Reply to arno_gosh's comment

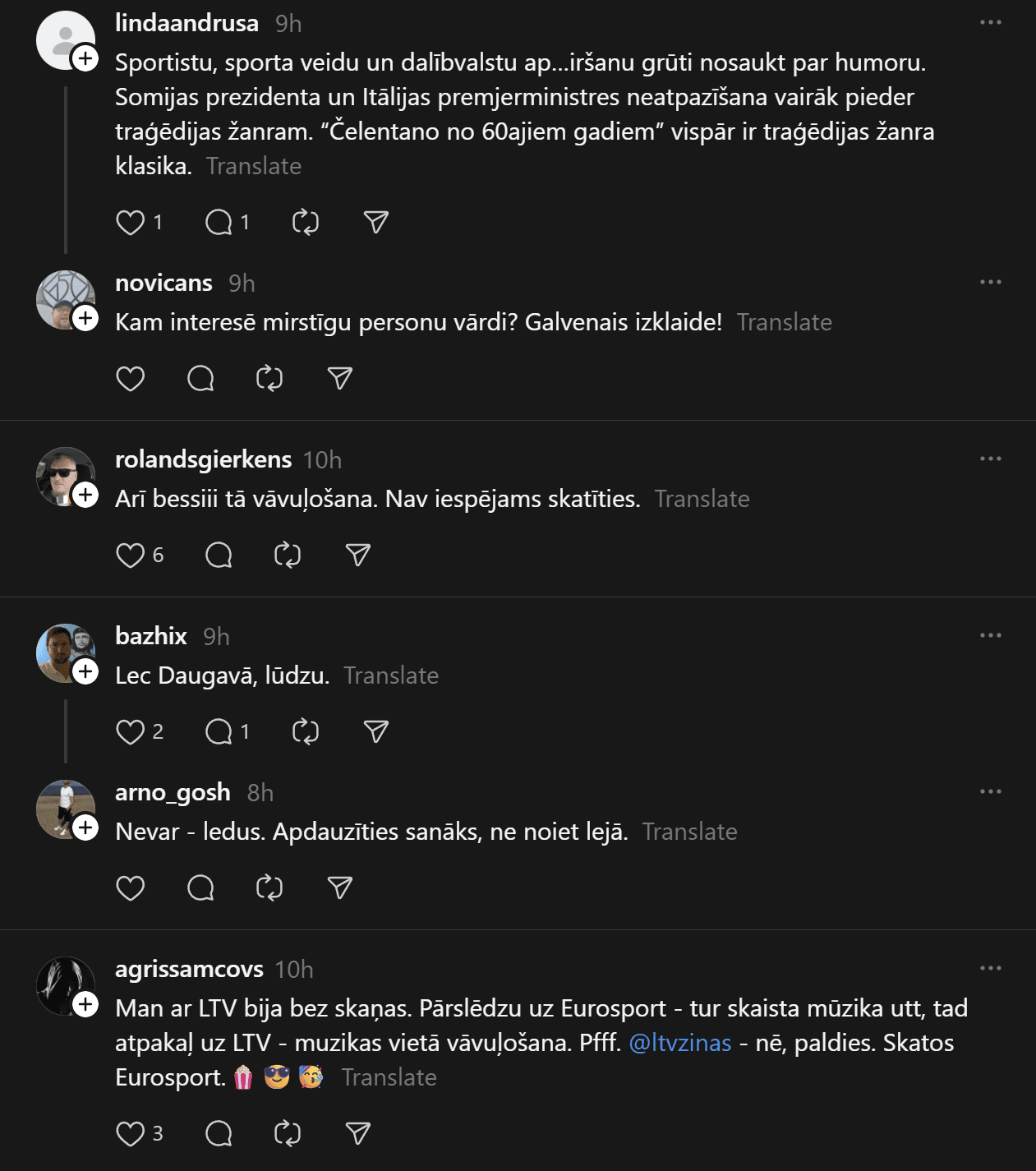pyautogui.click(x=200, y=888)
